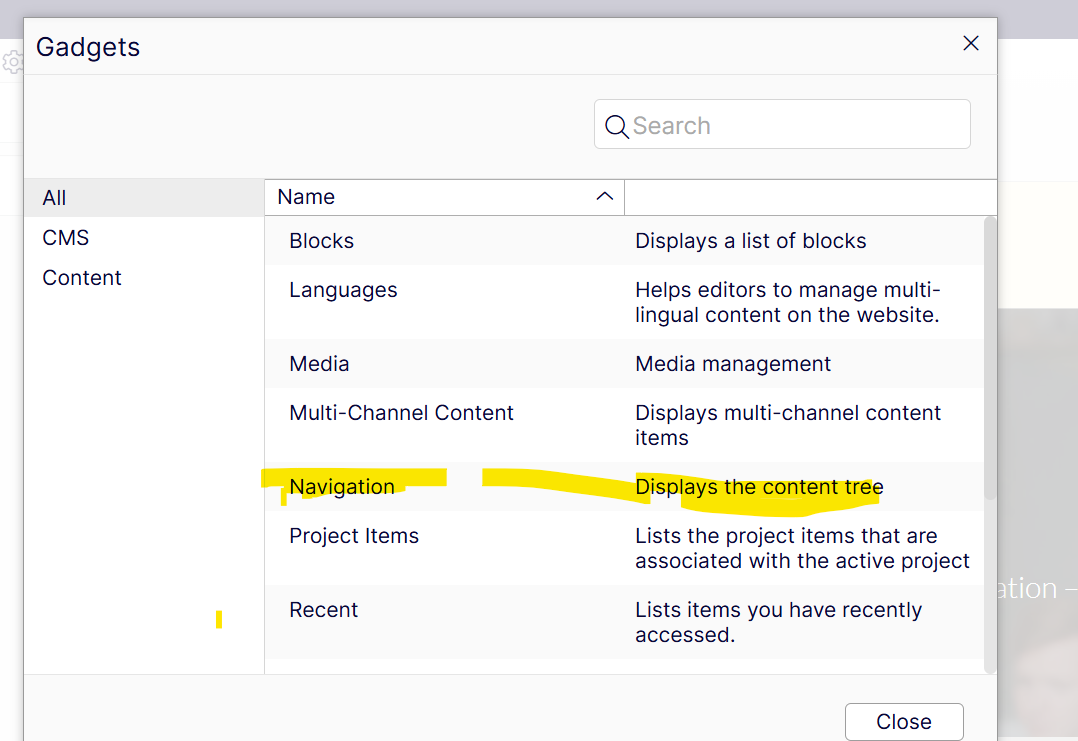Choose the Project Items gadget
This screenshot has width=1078, height=741.
(x=354, y=536)
